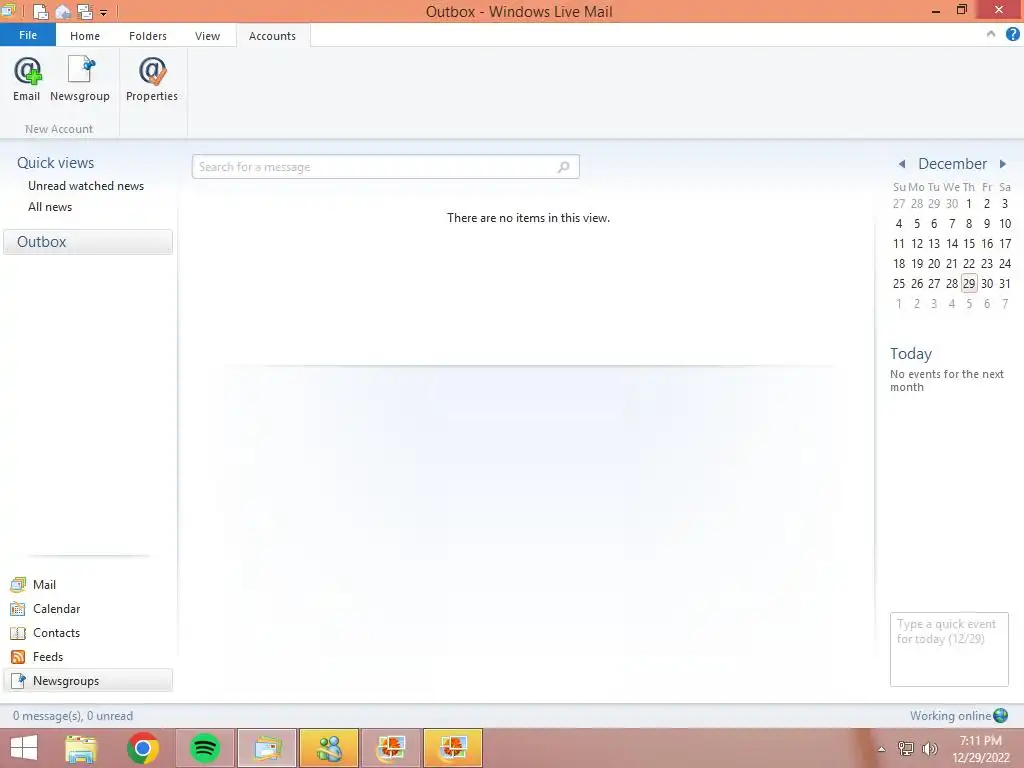This screenshot has height=768, width=1024.
Task: Click the Quick views heading
Action: point(56,163)
